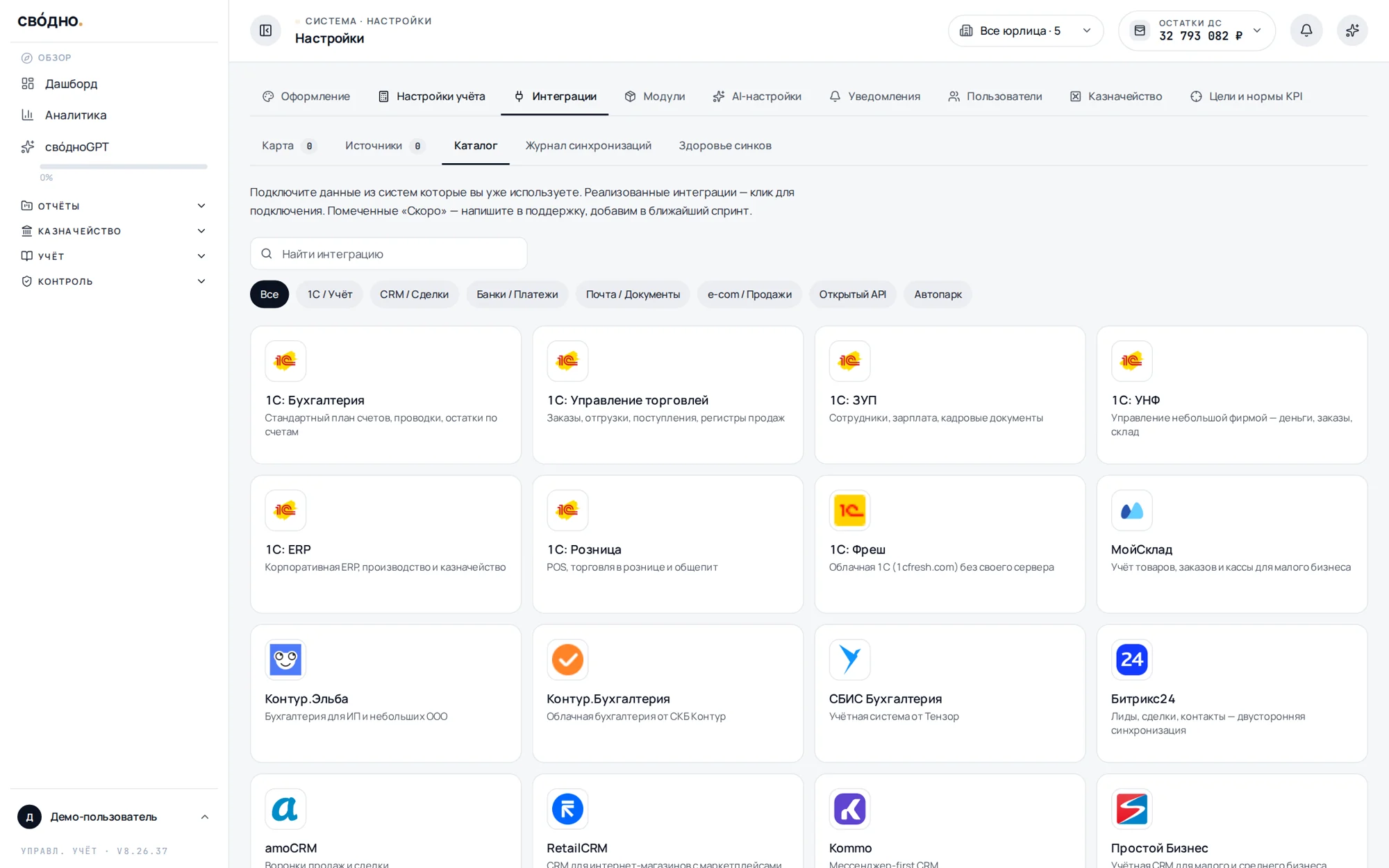Click the Битрикс24 blue logo icon
This screenshot has width=1389, height=868.
click(1131, 660)
